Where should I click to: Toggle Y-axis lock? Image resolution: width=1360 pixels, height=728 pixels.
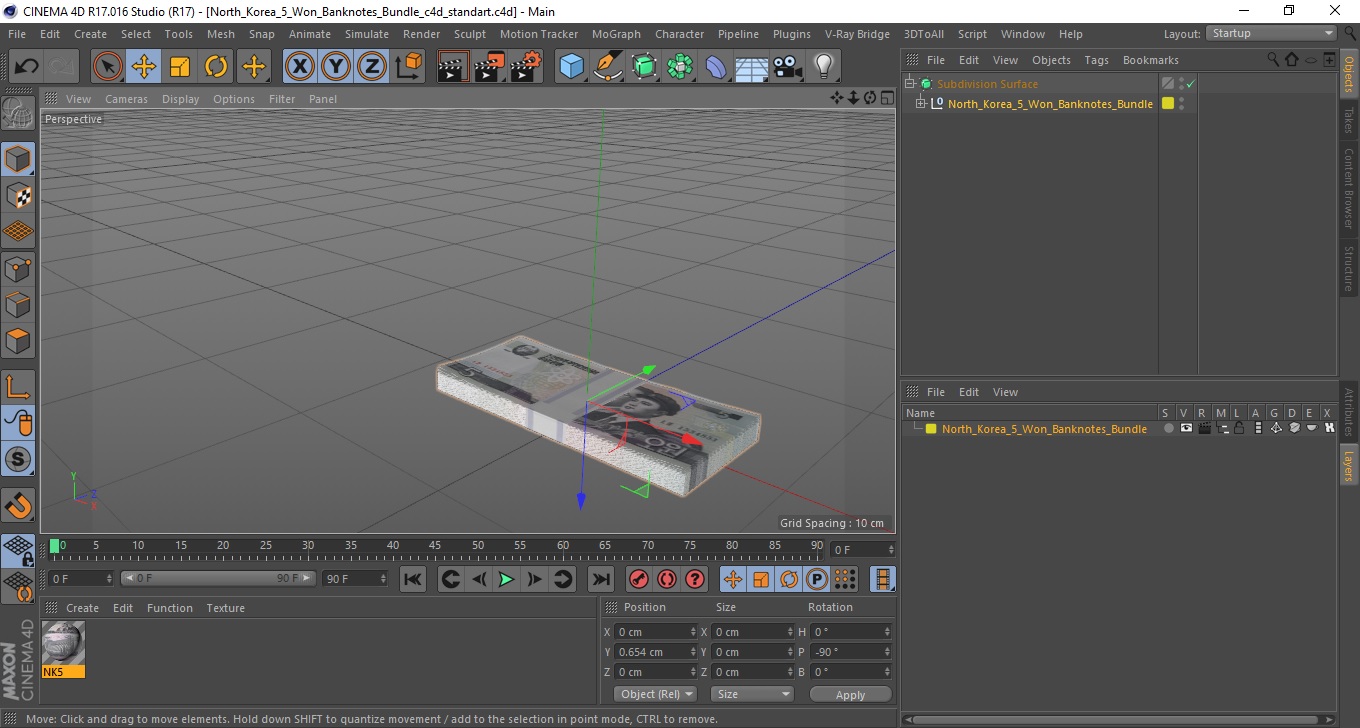[336, 67]
